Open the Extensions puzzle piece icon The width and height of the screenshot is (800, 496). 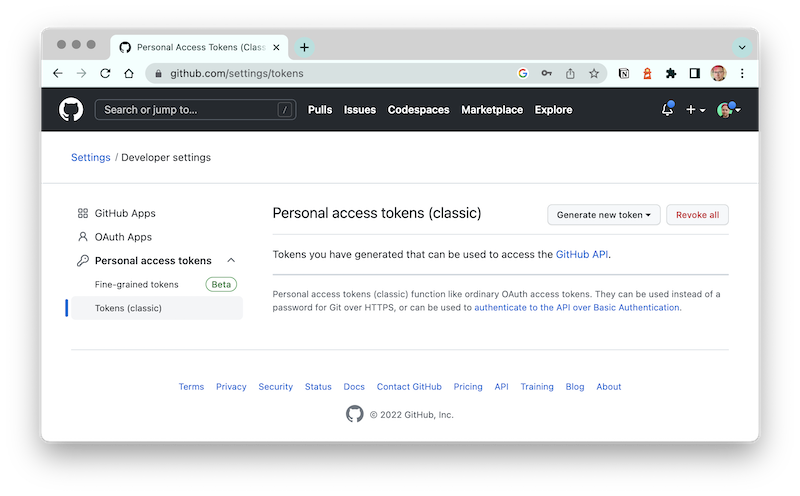tap(671, 73)
